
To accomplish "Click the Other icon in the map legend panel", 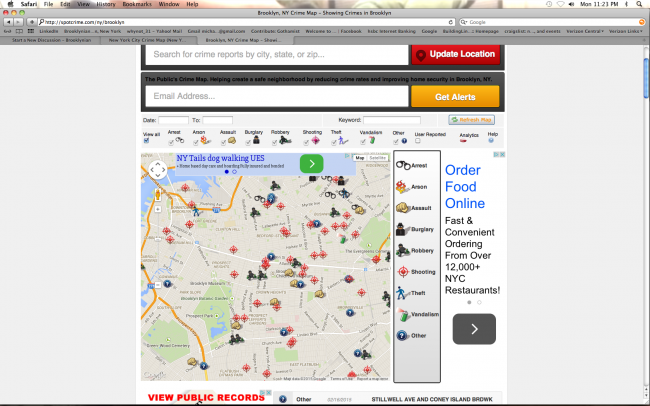I will (402, 335).
